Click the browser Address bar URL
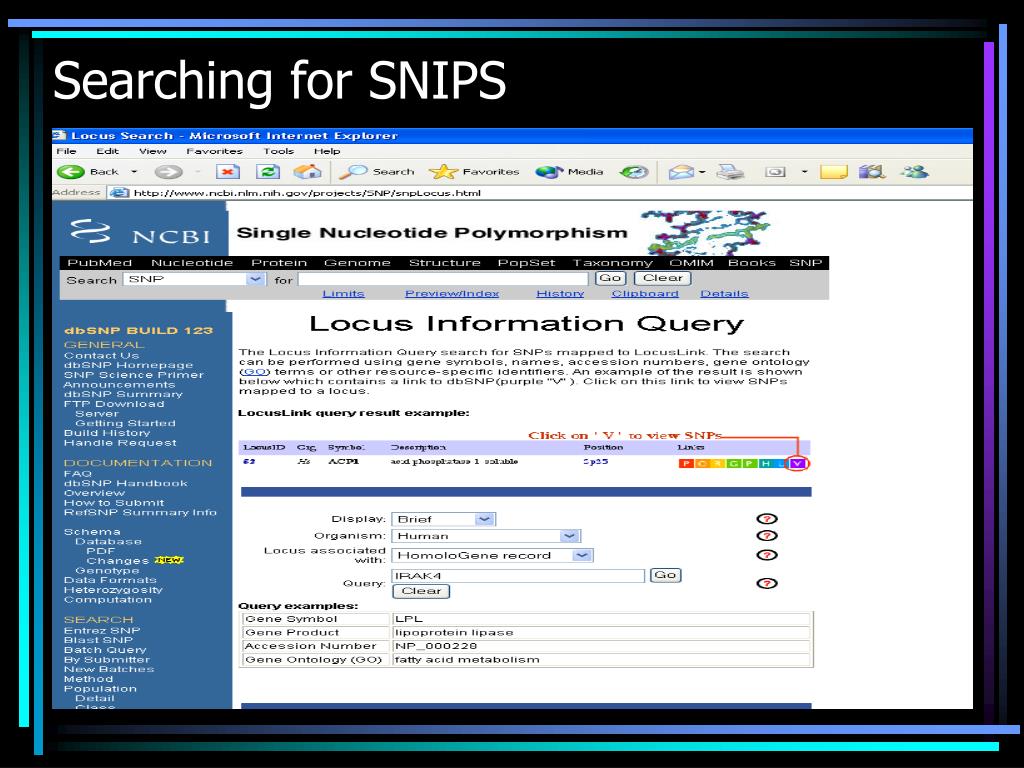The image size is (1024, 768). point(307,193)
